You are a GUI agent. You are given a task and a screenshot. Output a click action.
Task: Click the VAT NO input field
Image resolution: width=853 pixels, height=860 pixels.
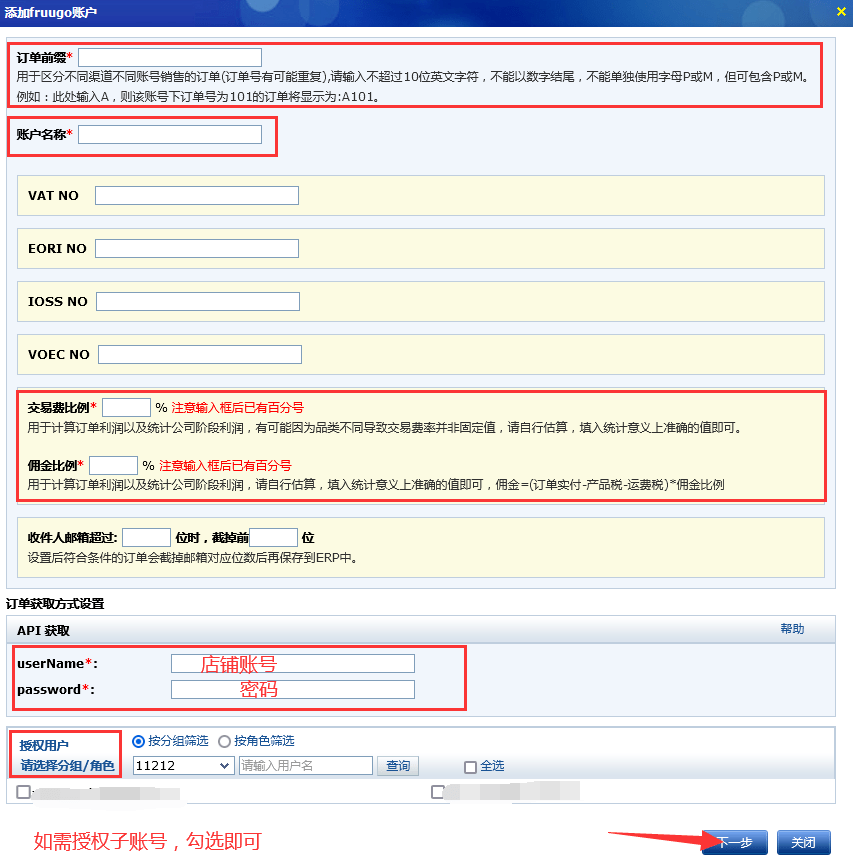point(196,195)
